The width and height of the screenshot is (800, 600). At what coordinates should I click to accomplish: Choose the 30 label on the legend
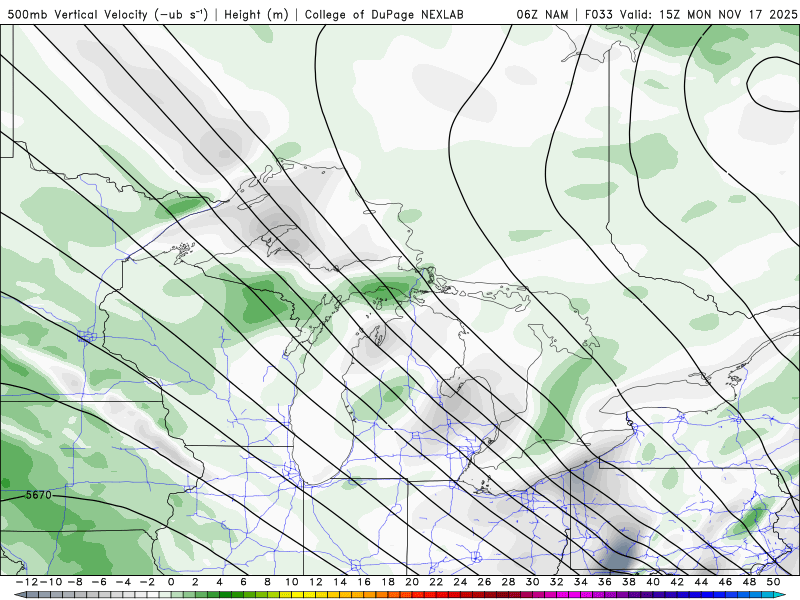tap(533, 582)
